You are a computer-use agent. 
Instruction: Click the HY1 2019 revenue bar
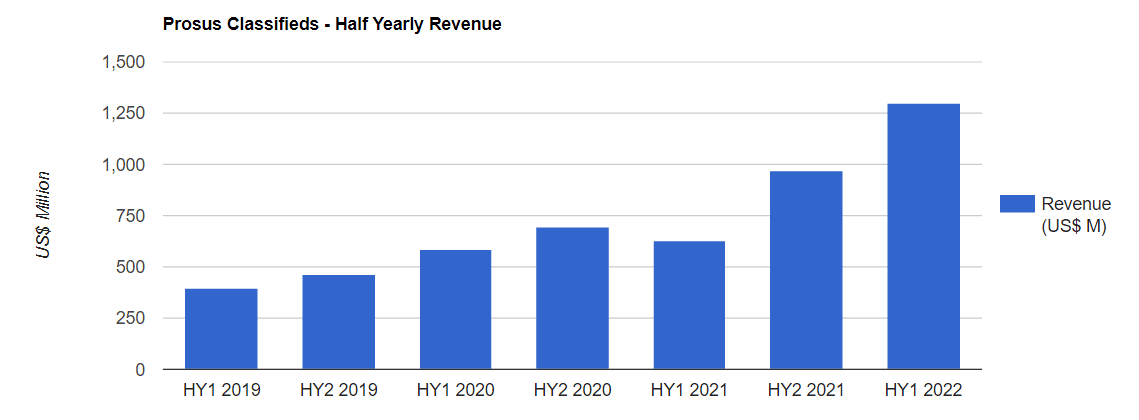tap(221, 329)
